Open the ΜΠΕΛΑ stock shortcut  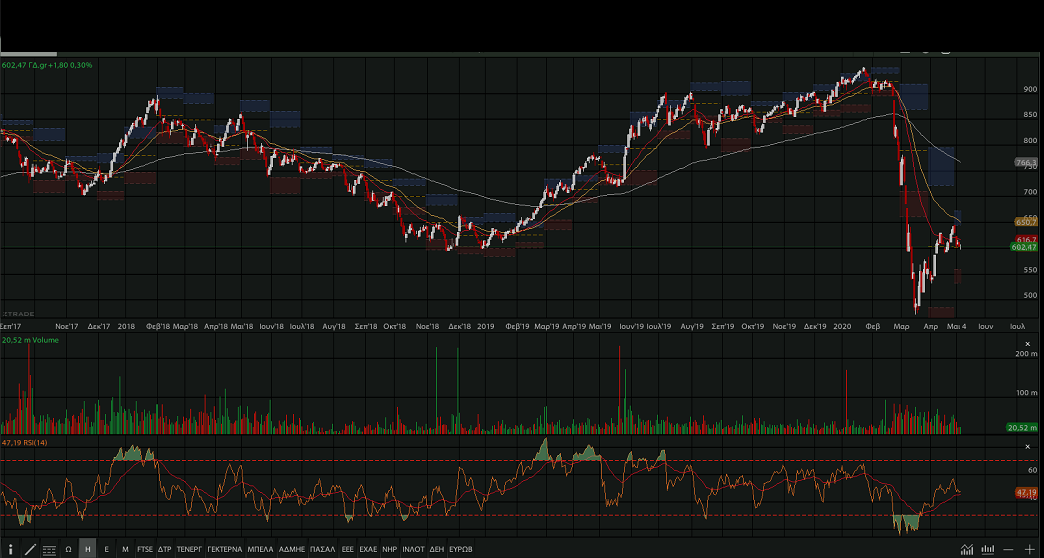(260, 549)
